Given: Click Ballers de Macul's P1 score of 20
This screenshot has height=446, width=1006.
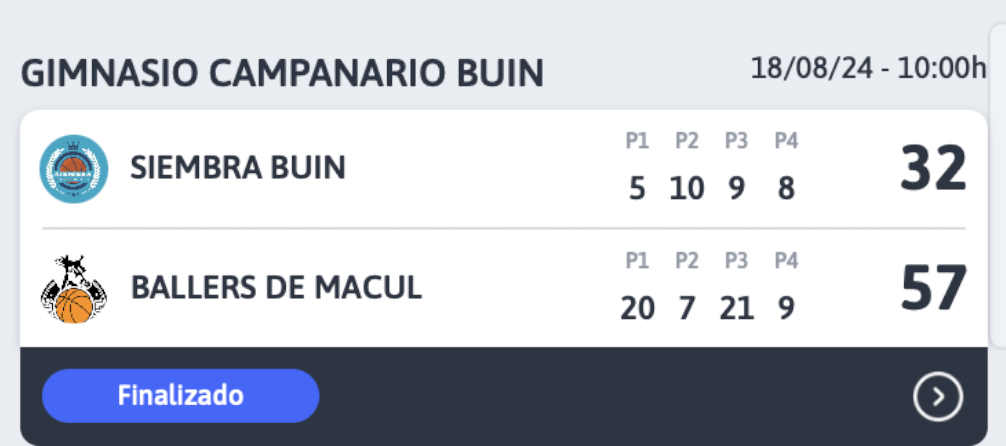Looking at the screenshot, I should 637,309.
